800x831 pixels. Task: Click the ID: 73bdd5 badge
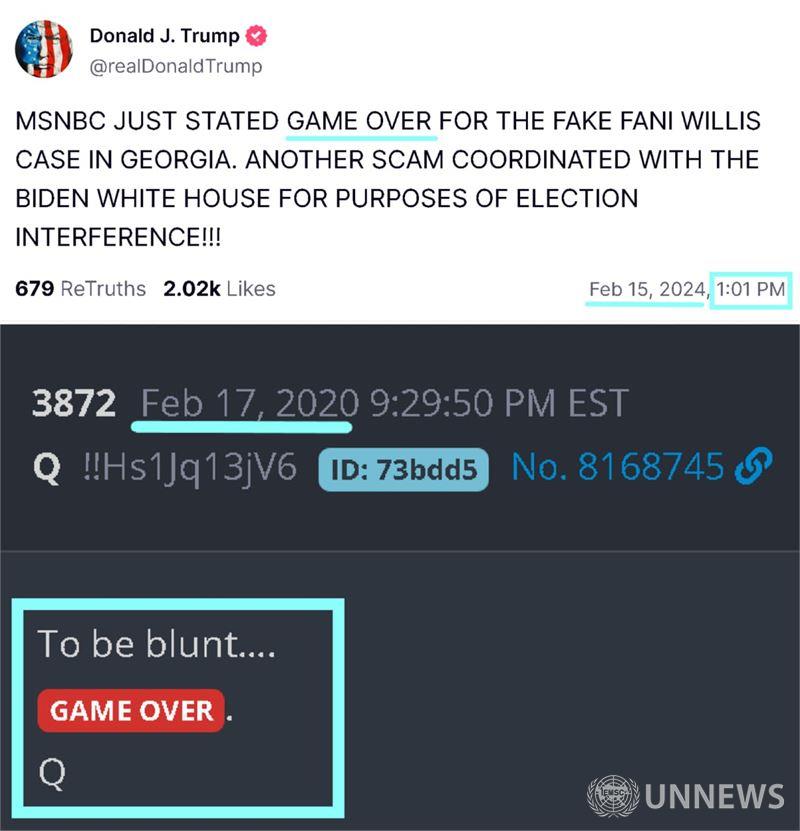click(x=403, y=470)
